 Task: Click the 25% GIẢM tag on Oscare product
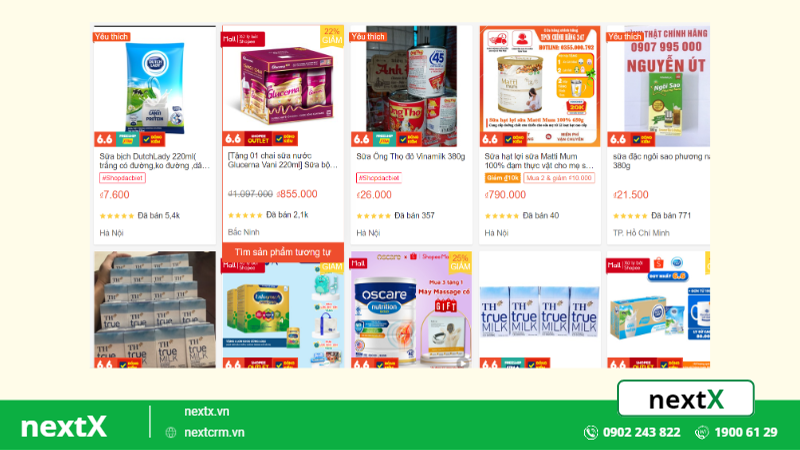coord(460,262)
